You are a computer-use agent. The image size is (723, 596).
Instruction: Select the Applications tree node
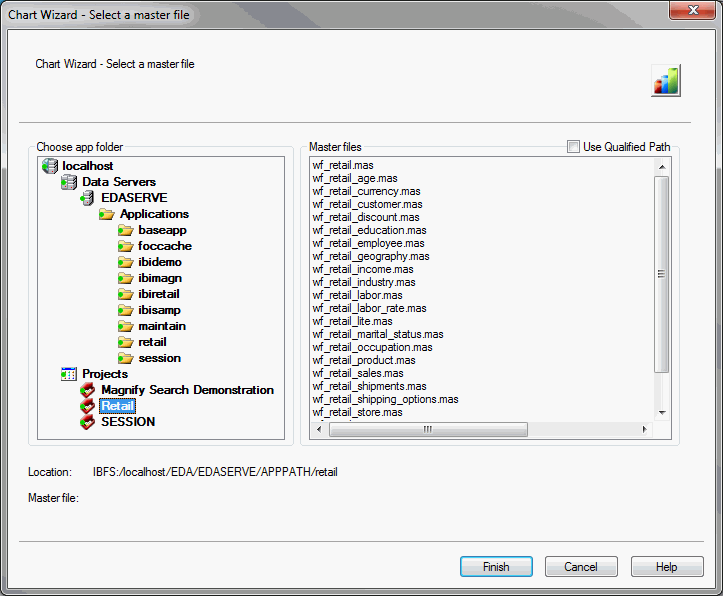coord(154,214)
